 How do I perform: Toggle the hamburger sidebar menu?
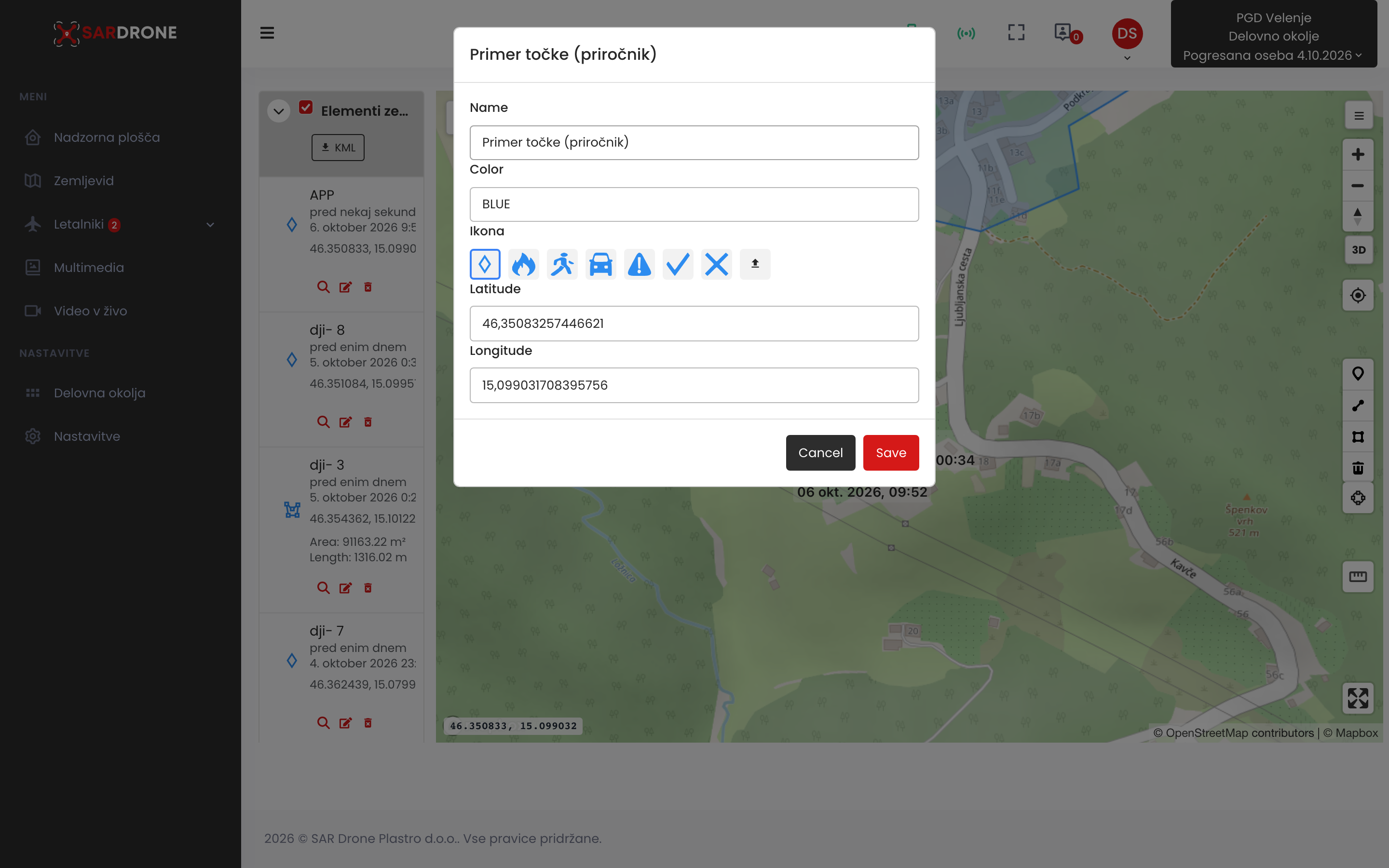(x=267, y=33)
